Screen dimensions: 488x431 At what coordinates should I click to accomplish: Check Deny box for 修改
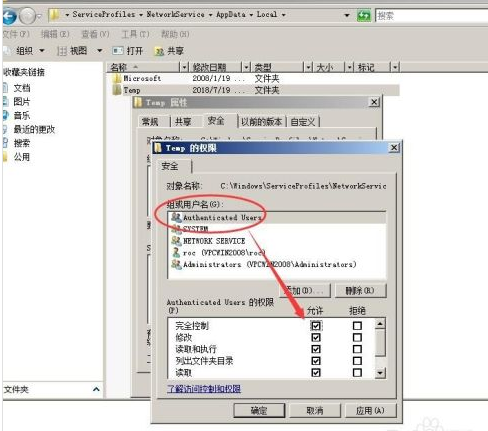357,337
